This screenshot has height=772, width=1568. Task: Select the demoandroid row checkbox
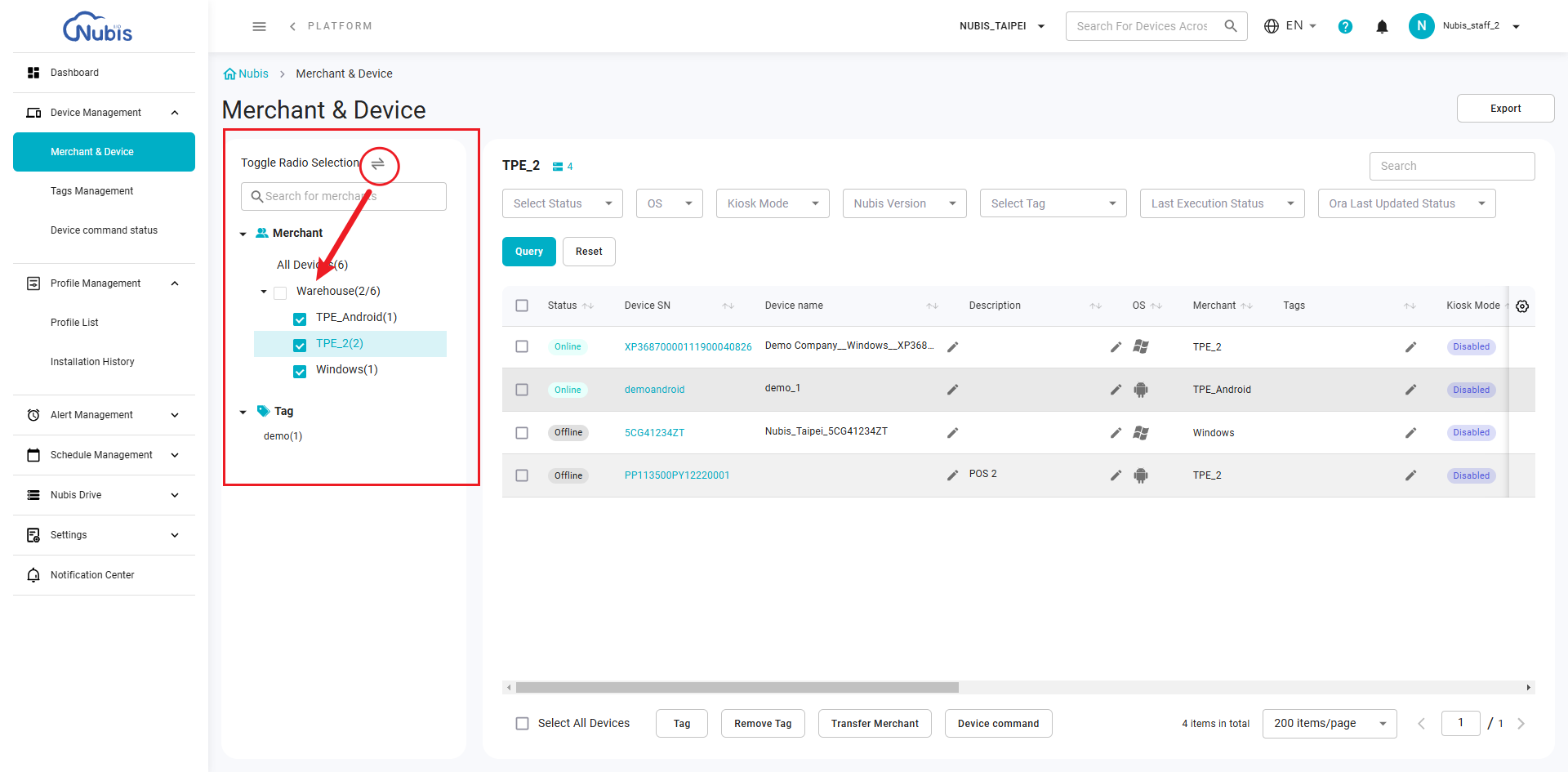522,390
